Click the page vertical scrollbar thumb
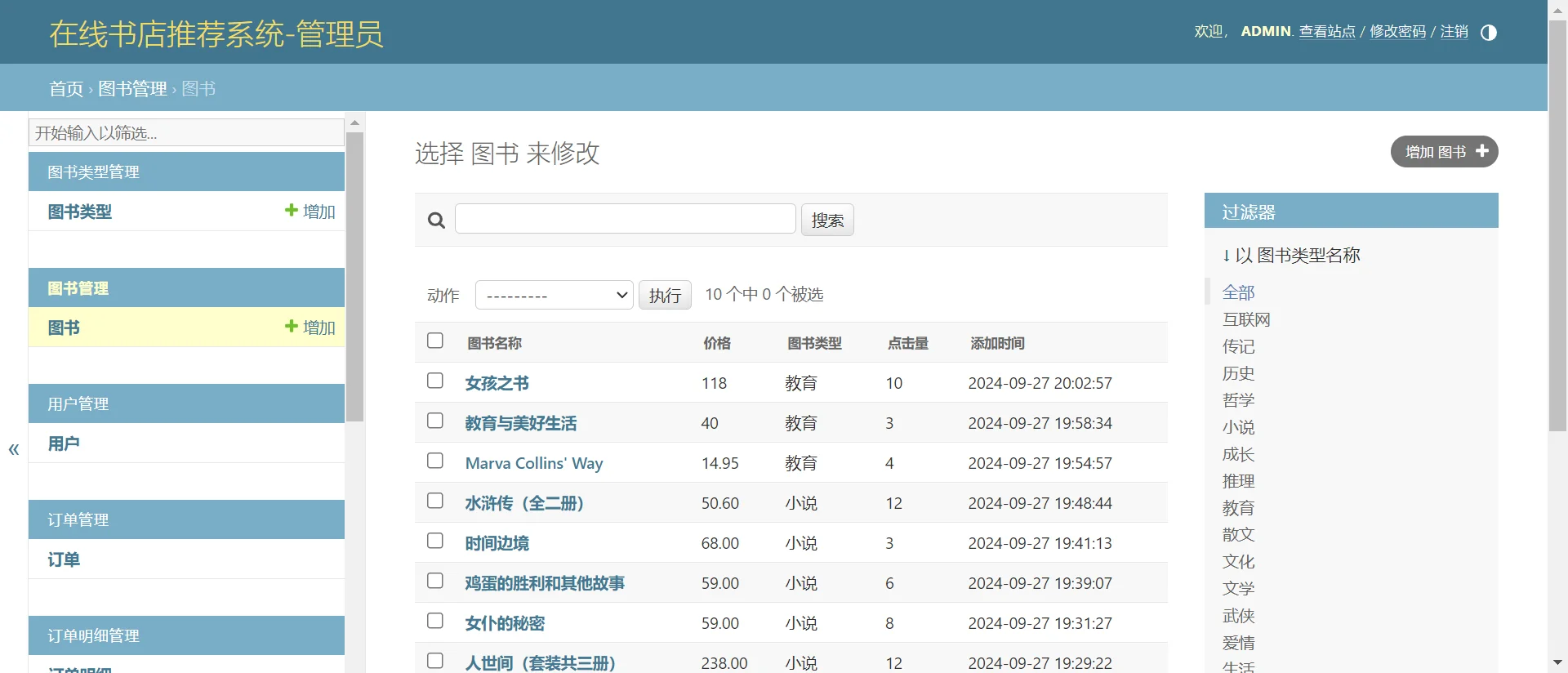The width and height of the screenshot is (1568, 673). coord(1557,225)
